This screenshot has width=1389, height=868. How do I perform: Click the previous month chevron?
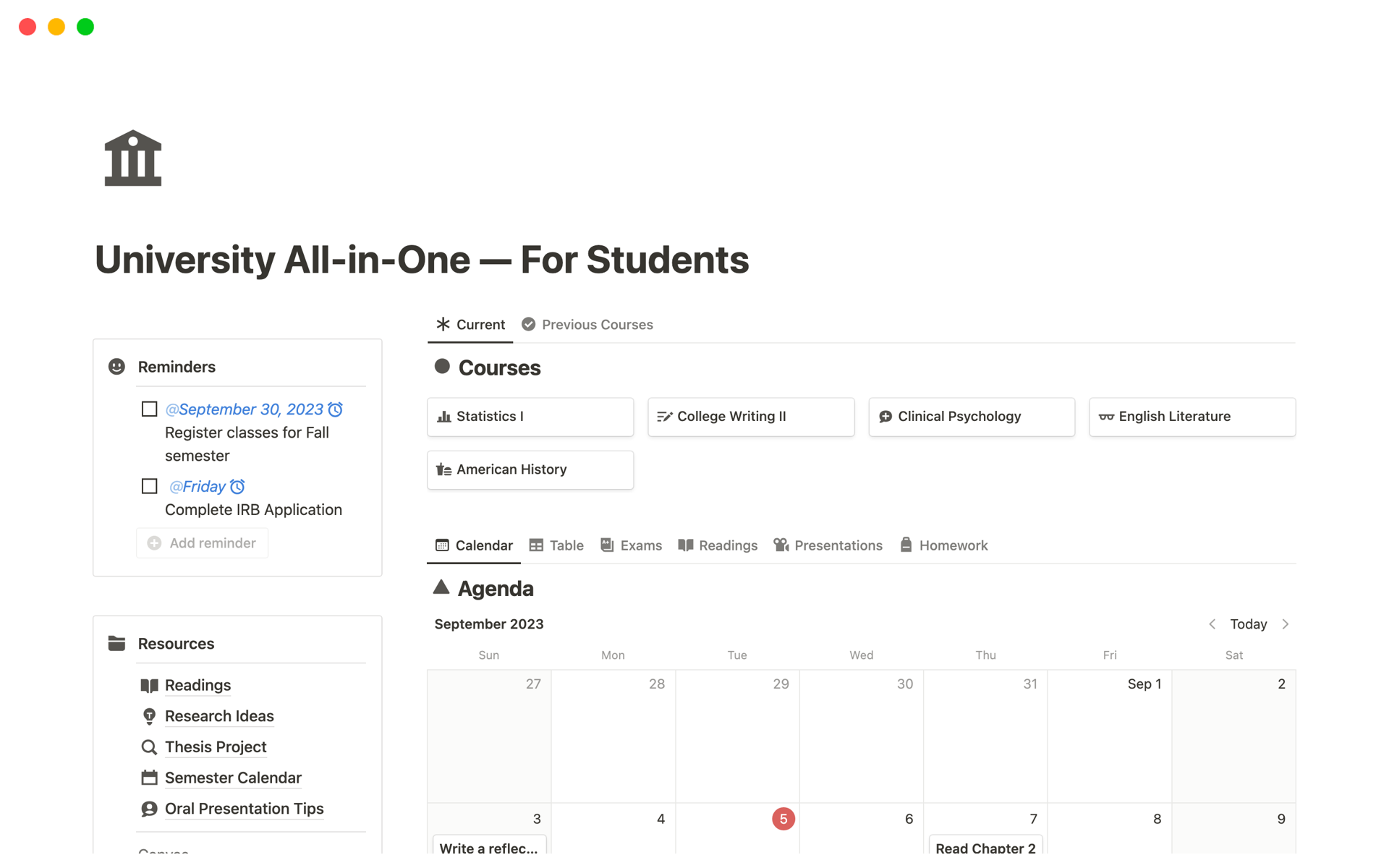pos(1212,624)
